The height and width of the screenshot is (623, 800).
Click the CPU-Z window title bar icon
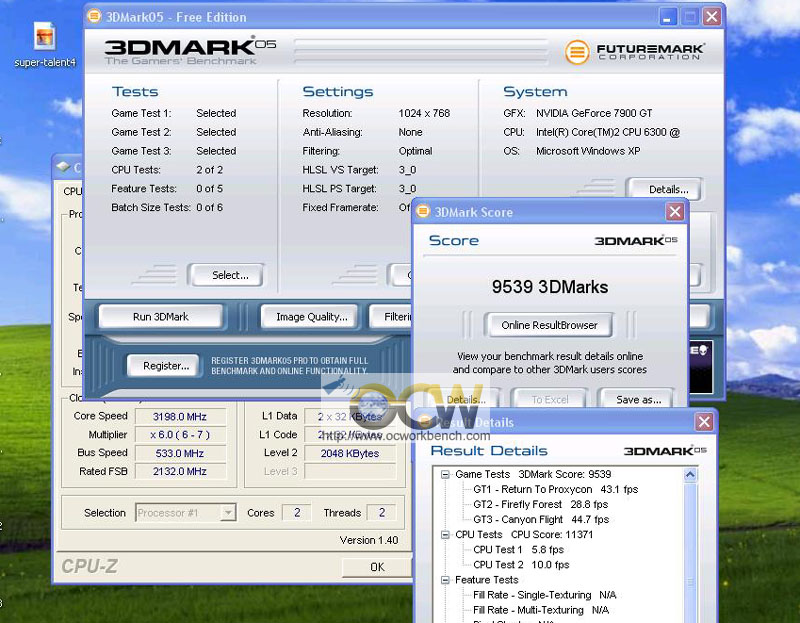[x=63, y=167]
